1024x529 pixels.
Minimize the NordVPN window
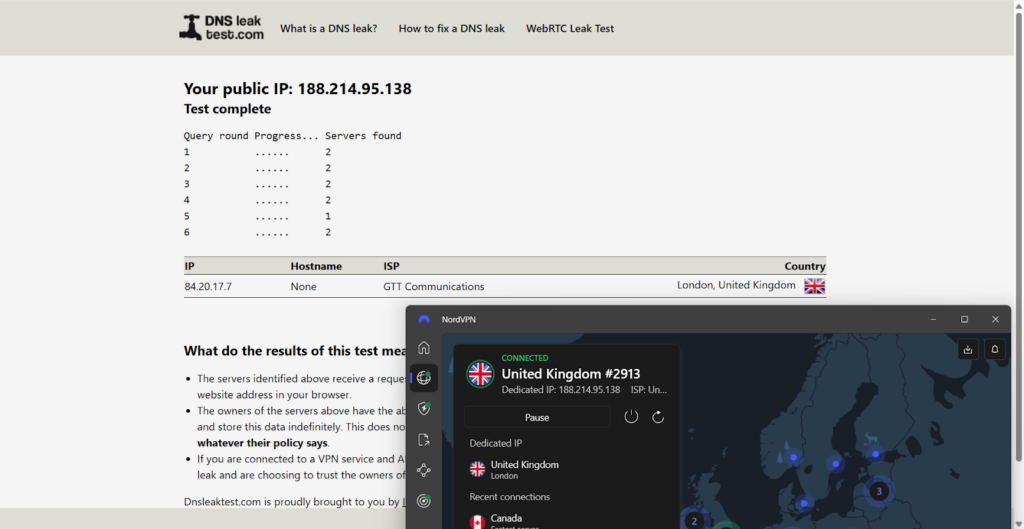coord(933,319)
